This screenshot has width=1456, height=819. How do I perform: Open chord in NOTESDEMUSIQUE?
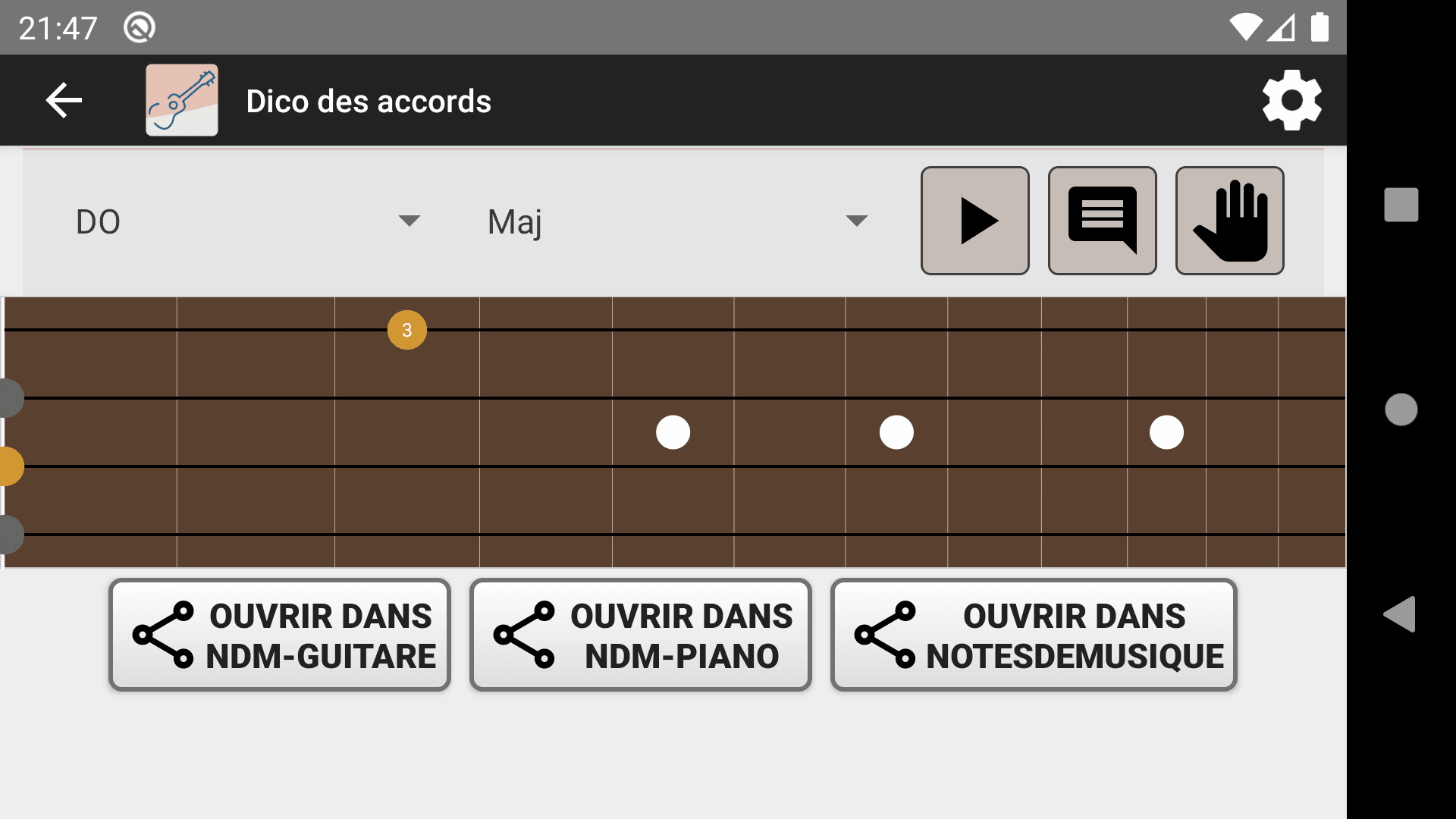tap(1034, 635)
